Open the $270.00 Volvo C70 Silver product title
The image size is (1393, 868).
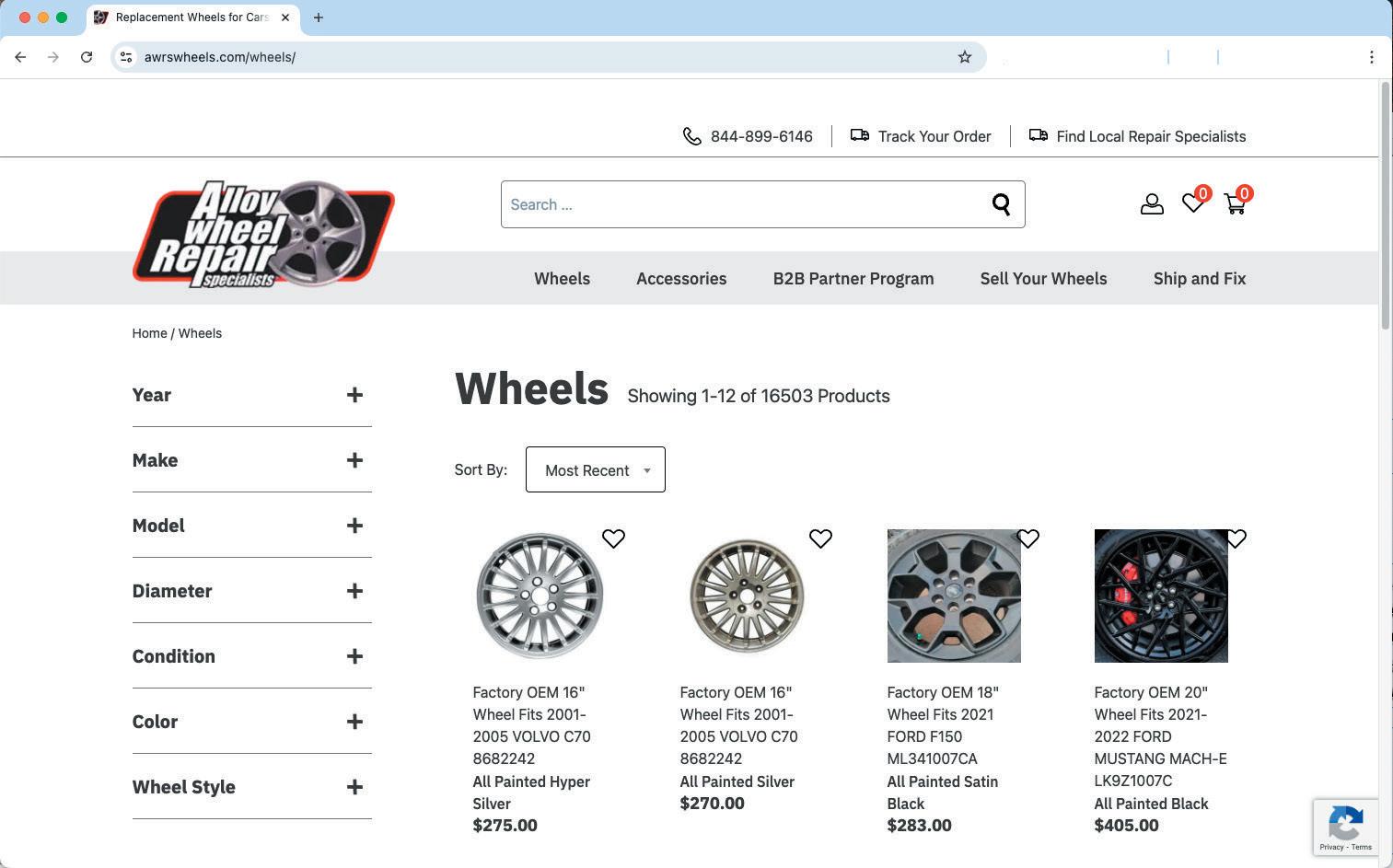(738, 725)
